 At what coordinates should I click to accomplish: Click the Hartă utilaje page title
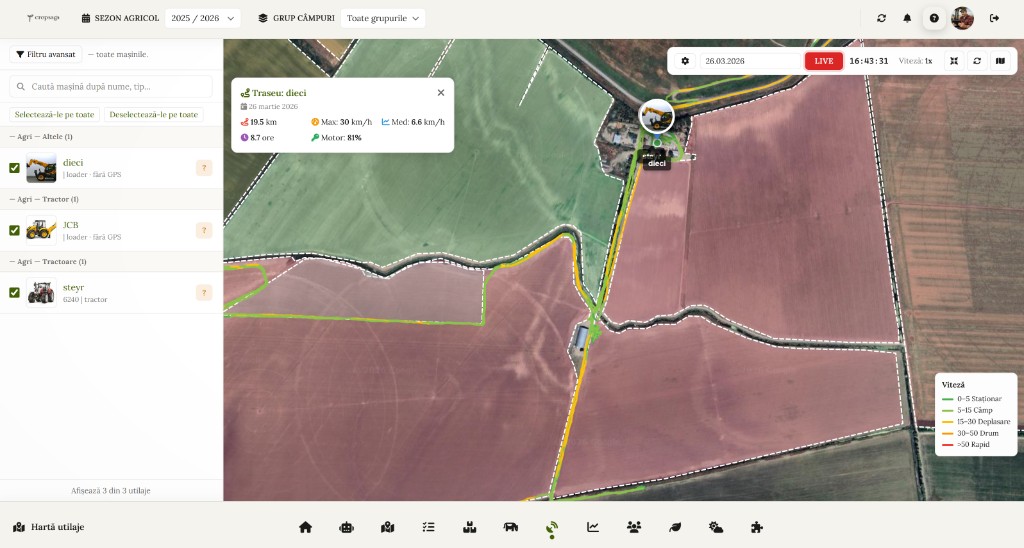pyautogui.click(x=57, y=527)
